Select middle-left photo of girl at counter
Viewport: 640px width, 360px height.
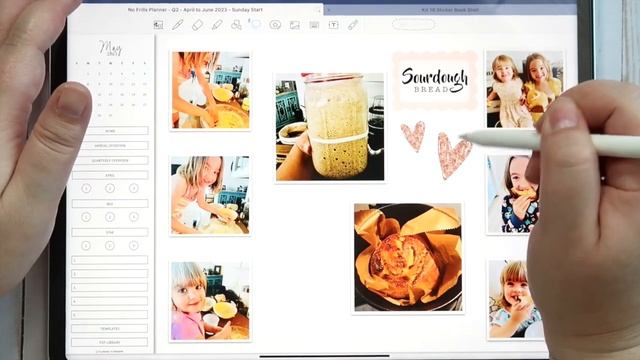[x=210, y=195]
